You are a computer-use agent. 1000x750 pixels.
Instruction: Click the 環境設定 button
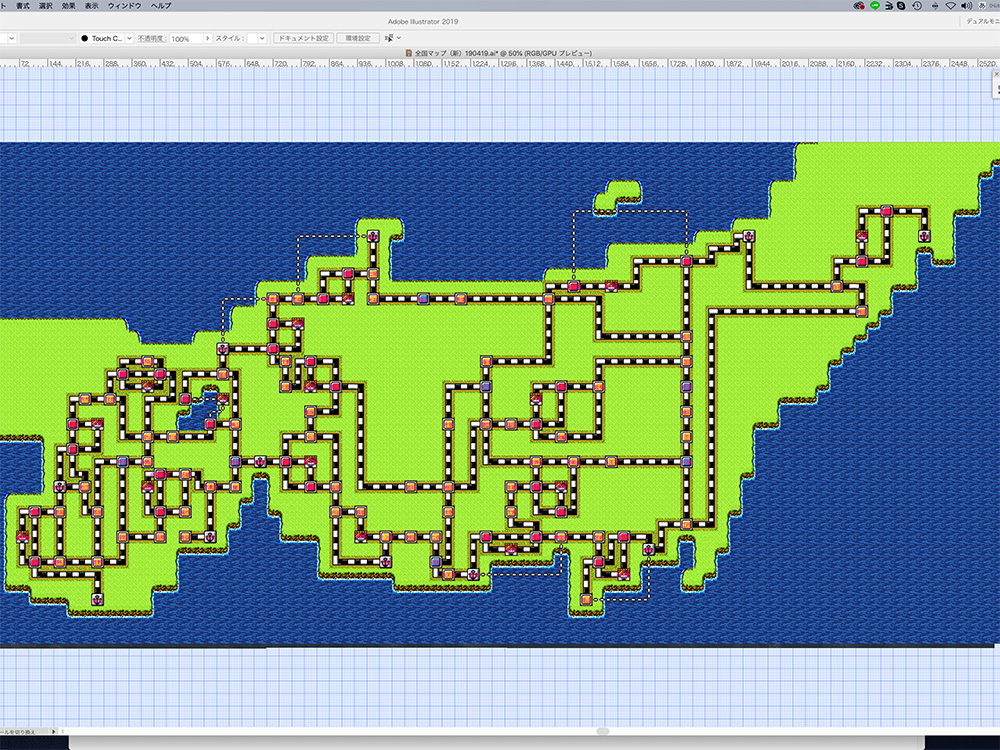point(357,38)
